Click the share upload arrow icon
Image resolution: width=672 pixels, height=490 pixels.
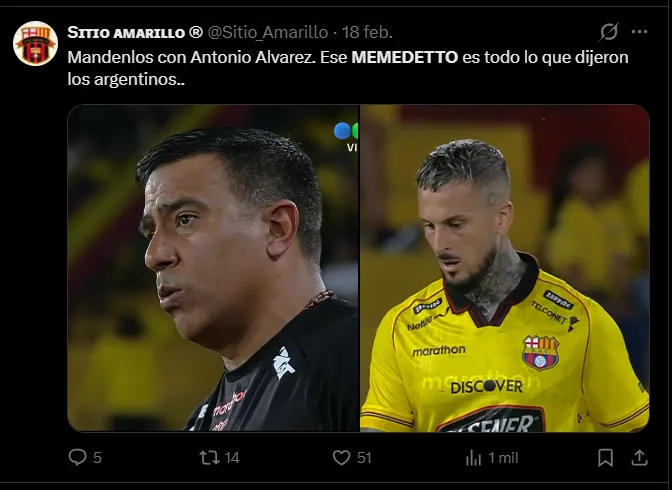(x=639, y=457)
